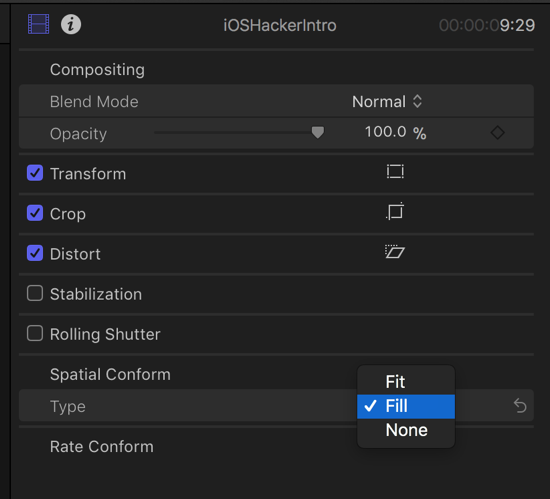Enable the Rolling Shutter checkbox
The image size is (550, 499).
(35, 333)
